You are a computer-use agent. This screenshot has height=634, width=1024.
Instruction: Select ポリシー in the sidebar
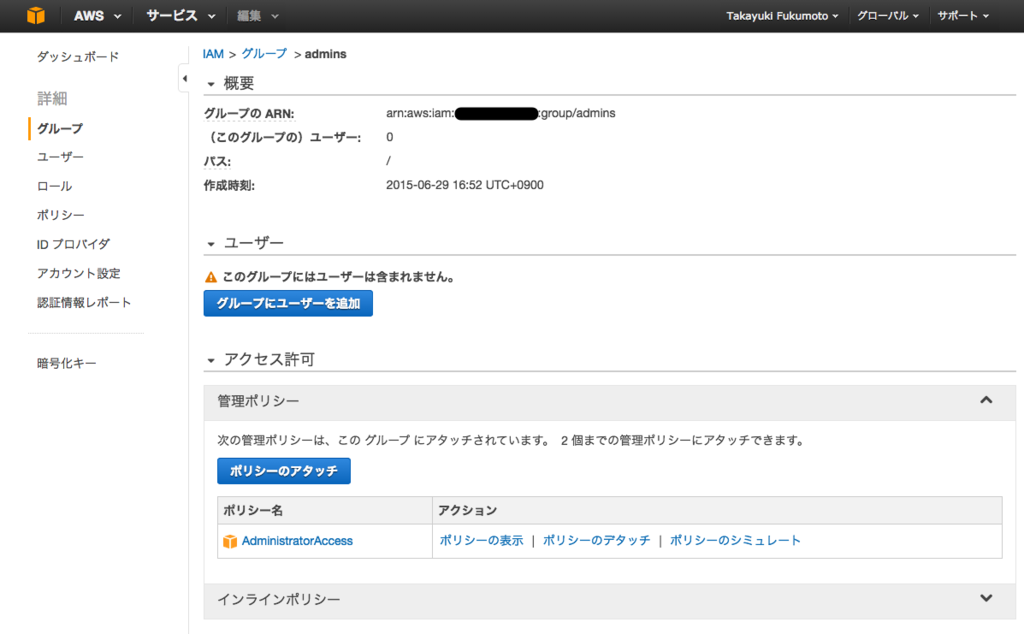[61, 215]
